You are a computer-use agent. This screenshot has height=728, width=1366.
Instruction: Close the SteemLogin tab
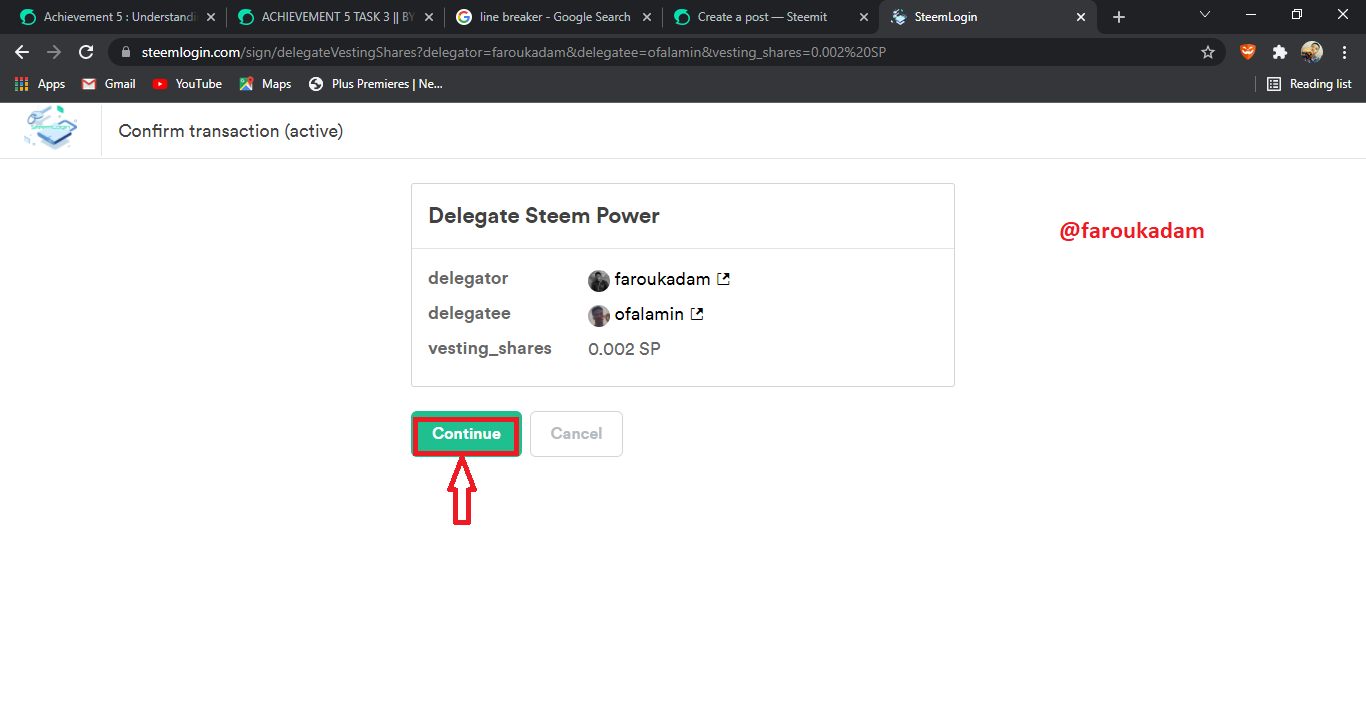click(1081, 17)
